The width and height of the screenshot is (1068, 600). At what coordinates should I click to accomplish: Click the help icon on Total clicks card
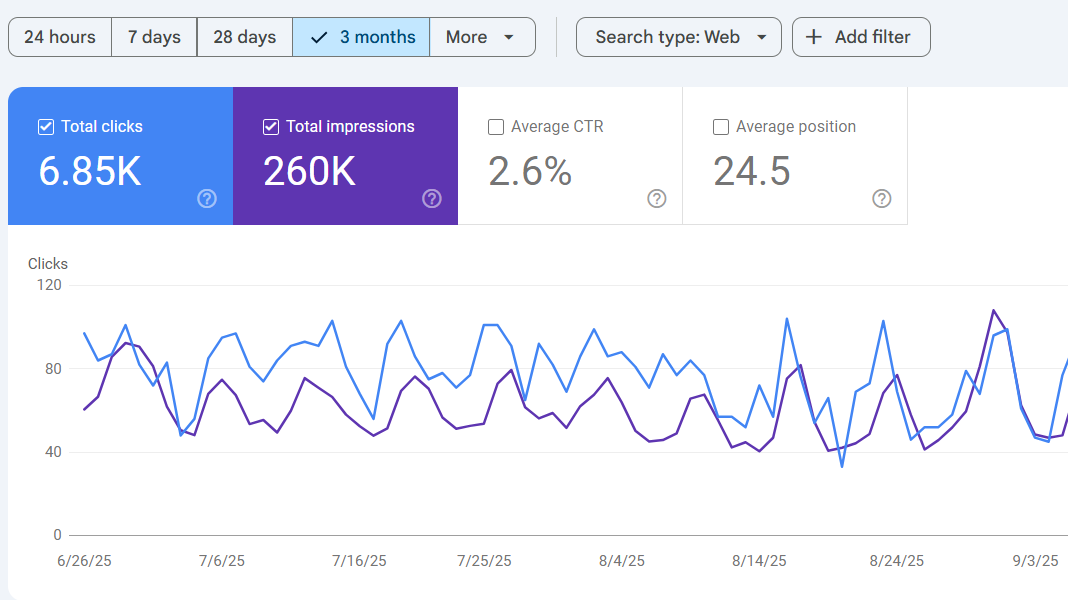coord(207,198)
